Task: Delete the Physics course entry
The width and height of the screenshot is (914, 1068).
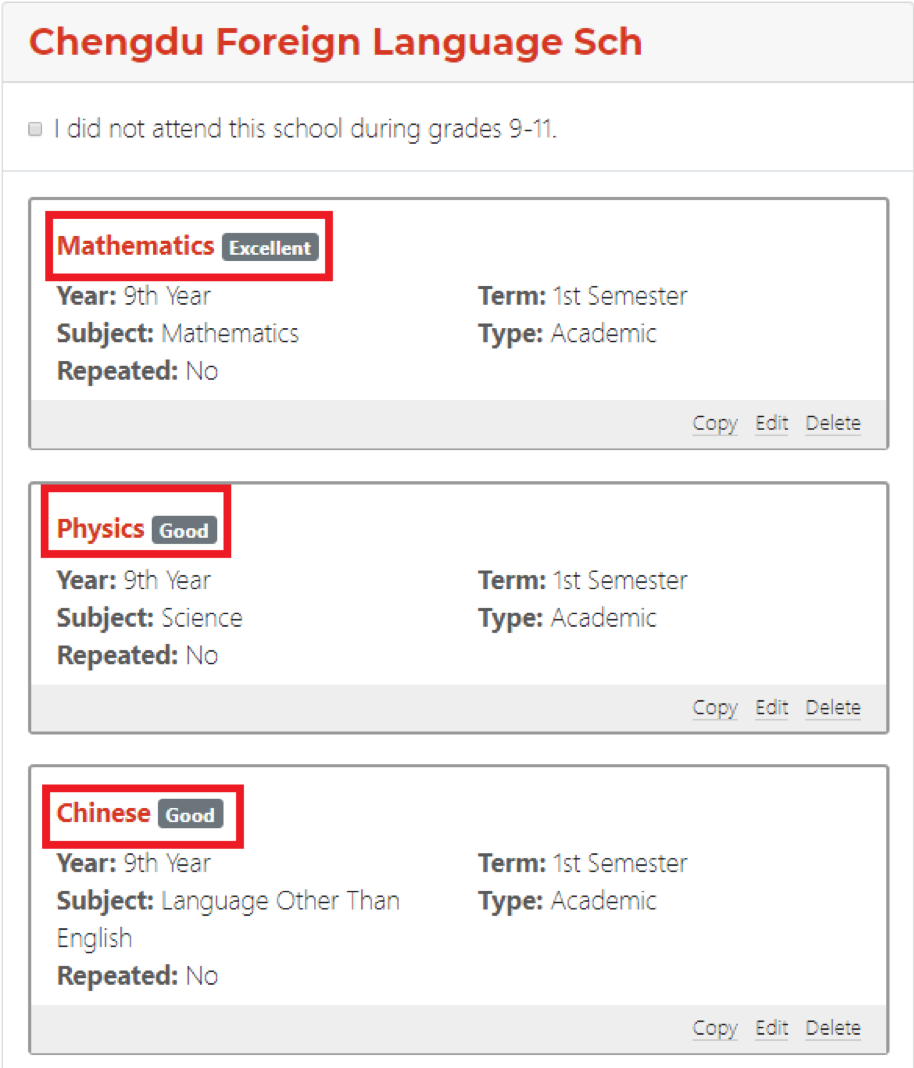Action: 833,708
